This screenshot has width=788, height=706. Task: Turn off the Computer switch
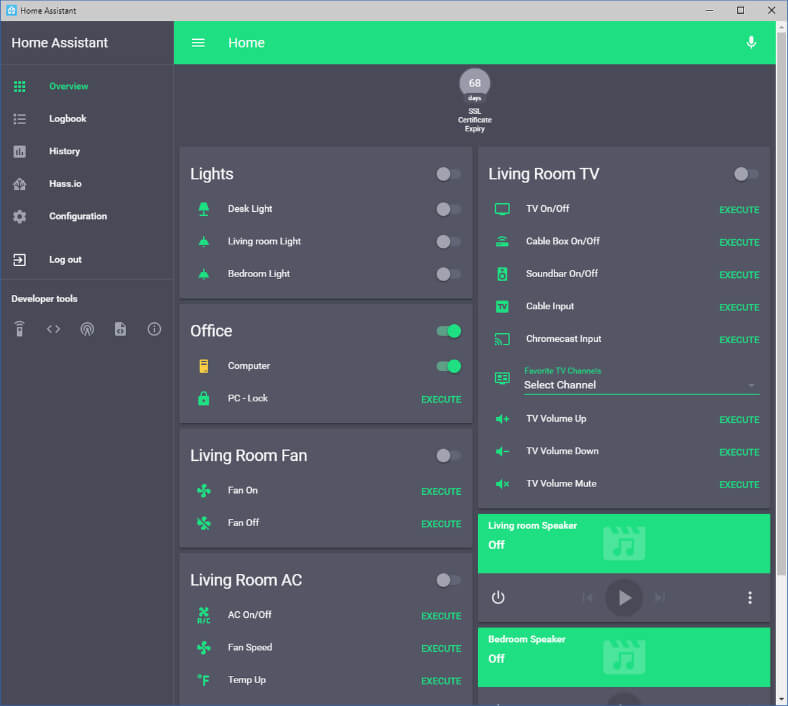(x=448, y=366)
